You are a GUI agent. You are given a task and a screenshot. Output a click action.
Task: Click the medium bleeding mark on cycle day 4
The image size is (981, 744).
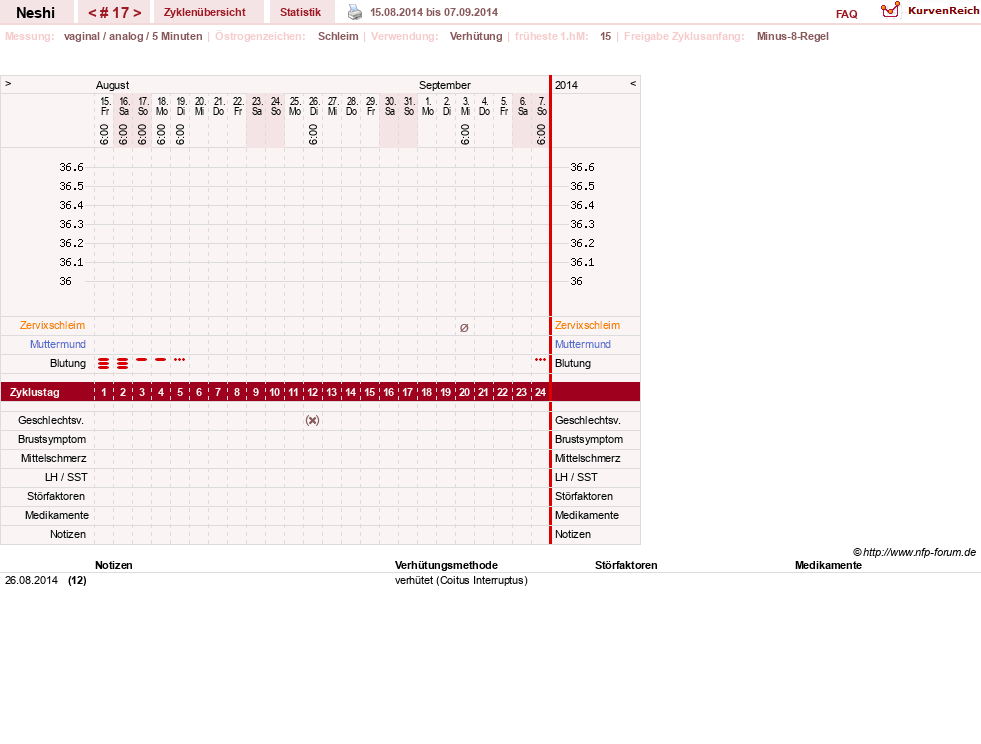[161, 359]
